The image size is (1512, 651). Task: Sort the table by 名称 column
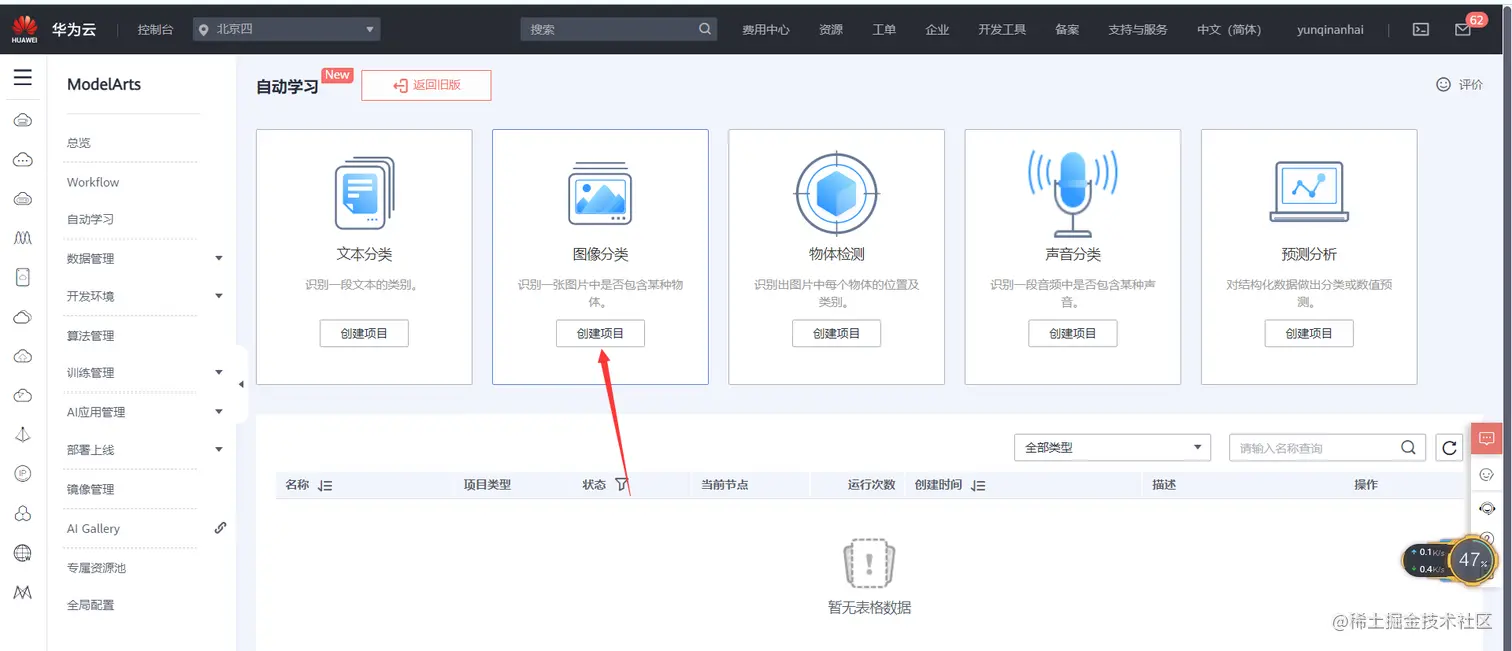(324, 485)
